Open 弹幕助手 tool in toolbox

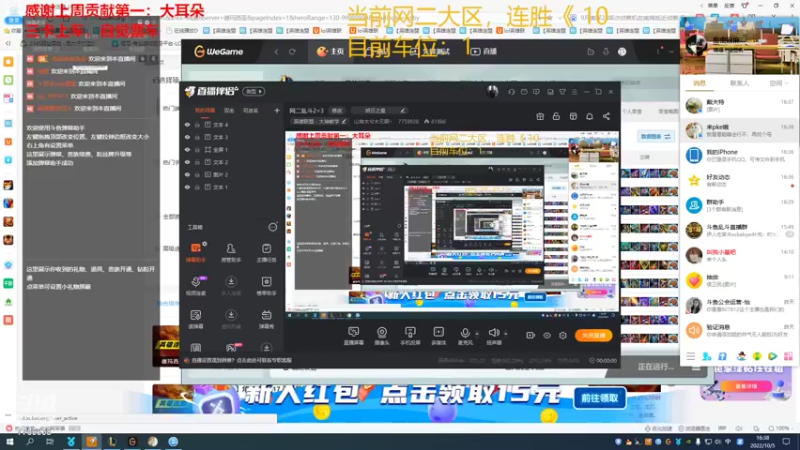pos(196,252)
